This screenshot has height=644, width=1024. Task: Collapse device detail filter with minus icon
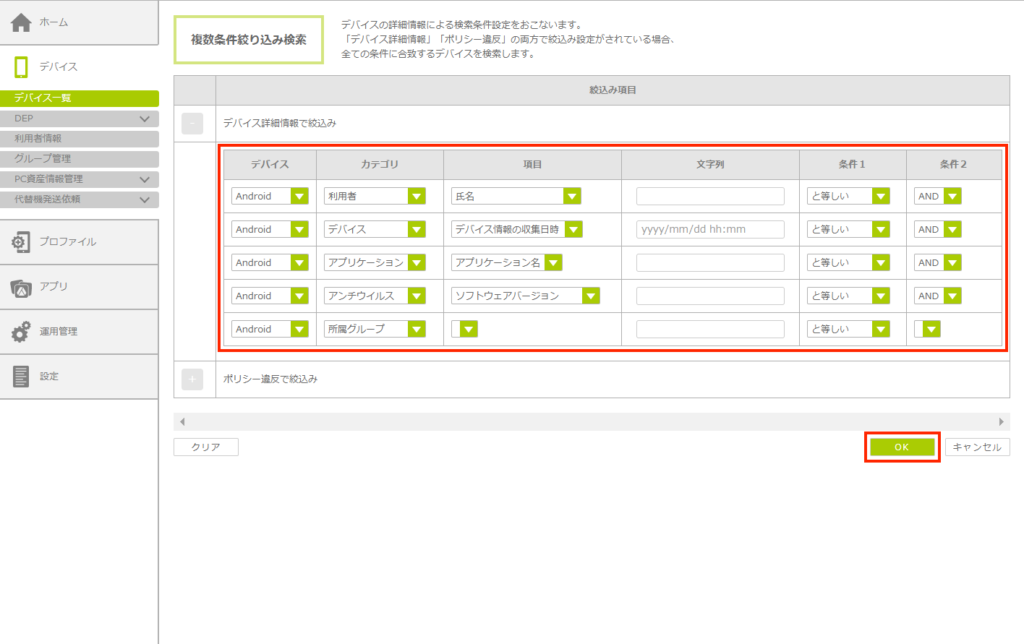(194, 123)
